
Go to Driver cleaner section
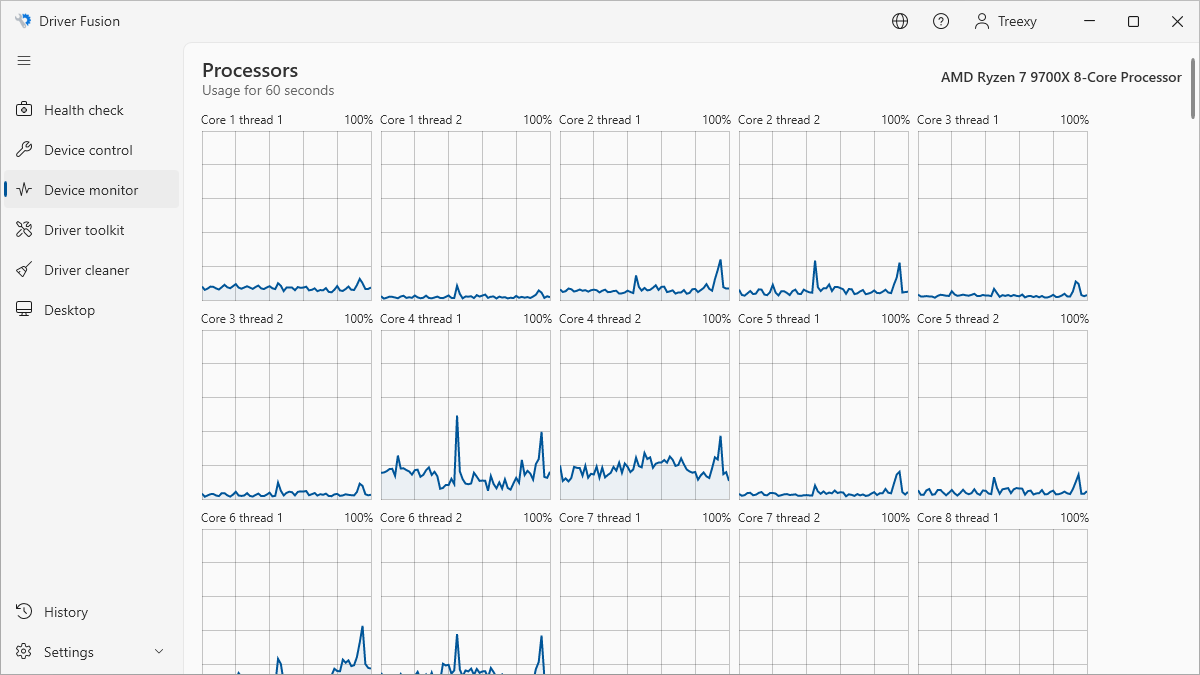point(87,270)
